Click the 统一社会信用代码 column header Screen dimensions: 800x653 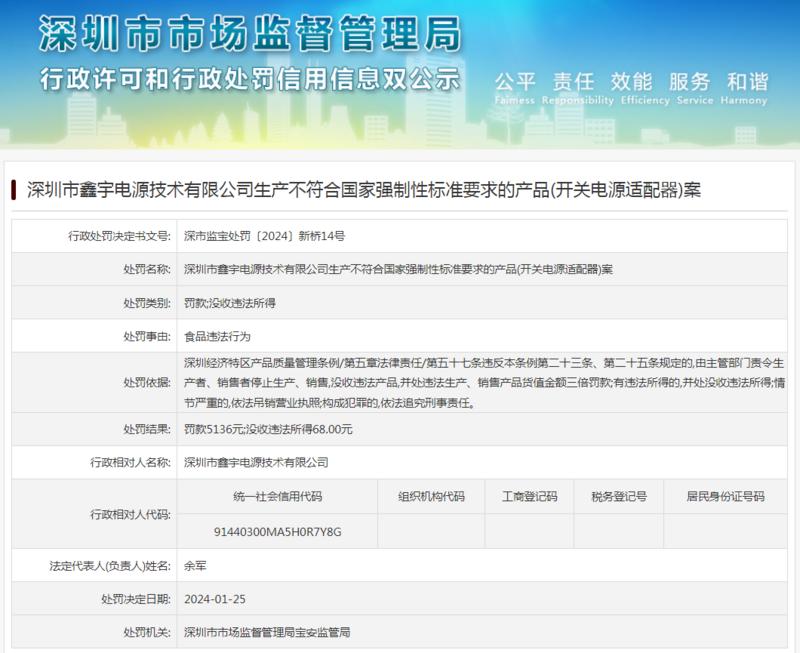(x=278, y=496)
